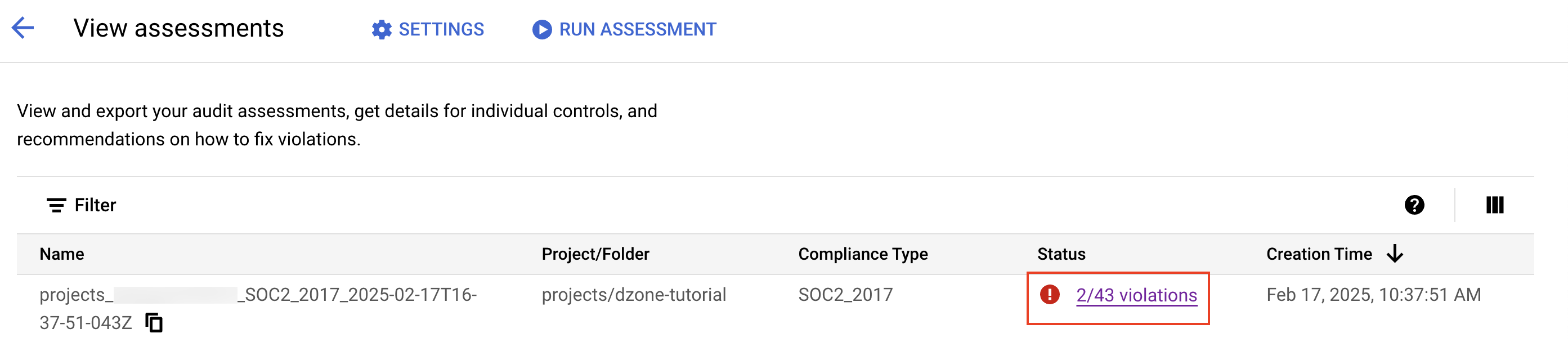Click the projects/dzone-tutorial project entry
The image size is (1568, 342).
[634, 295]
